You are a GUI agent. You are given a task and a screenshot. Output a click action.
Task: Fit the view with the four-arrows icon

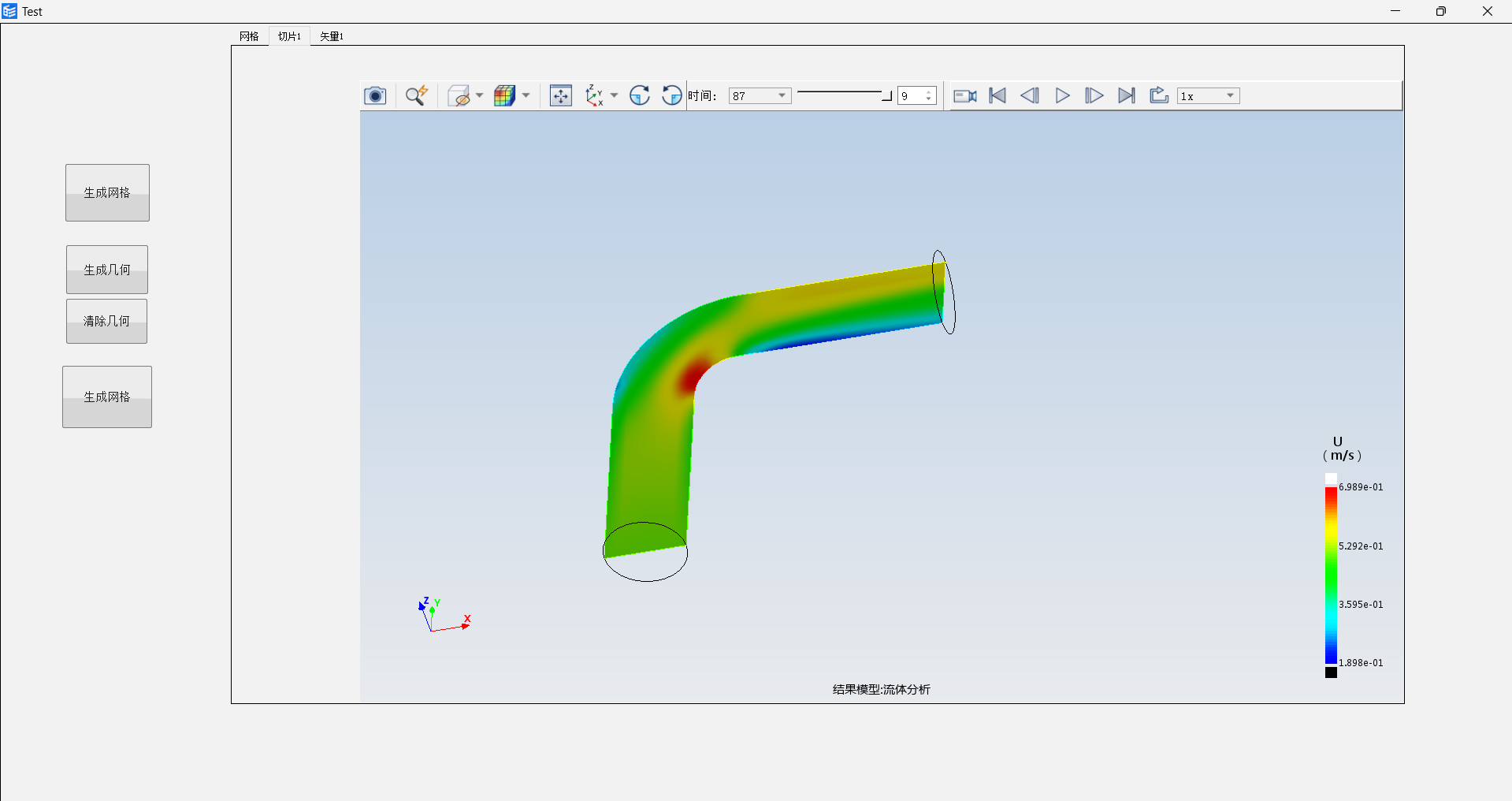coord(560,95)
